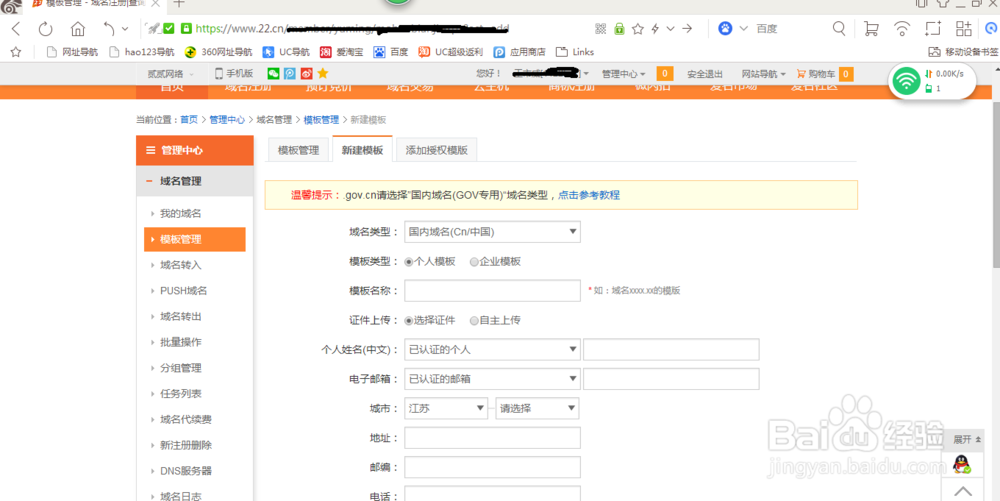Select the 企业模板 radio button
Image resolution: width=1000 pixels, height=501 pixels.
(x=474, y=262)
